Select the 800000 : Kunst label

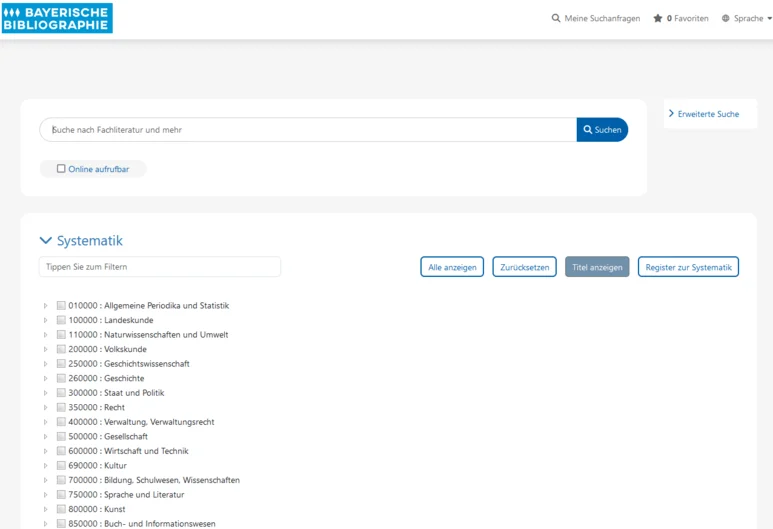(97, 509)
